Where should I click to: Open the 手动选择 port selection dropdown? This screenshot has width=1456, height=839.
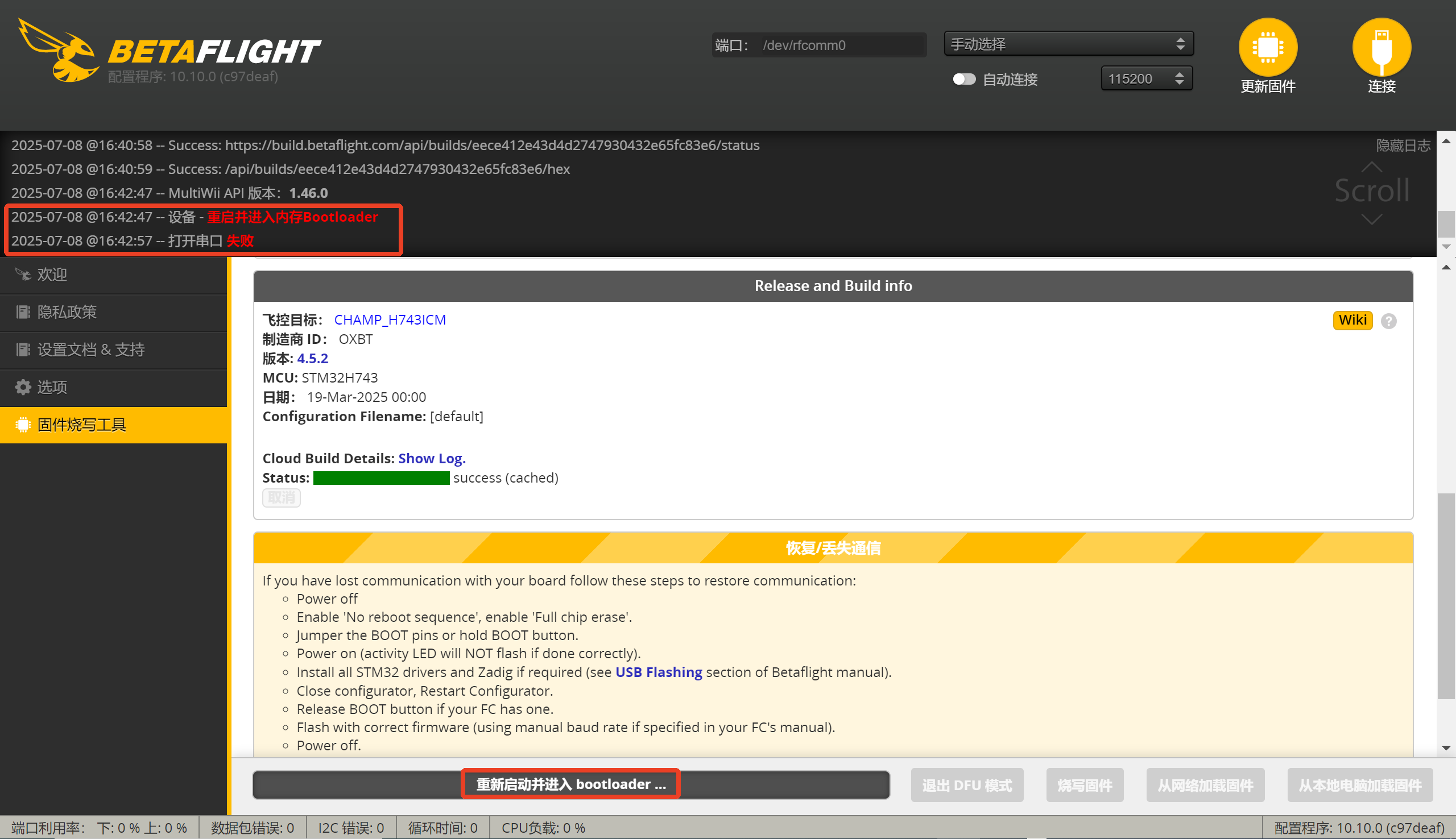pos(1068,44)
